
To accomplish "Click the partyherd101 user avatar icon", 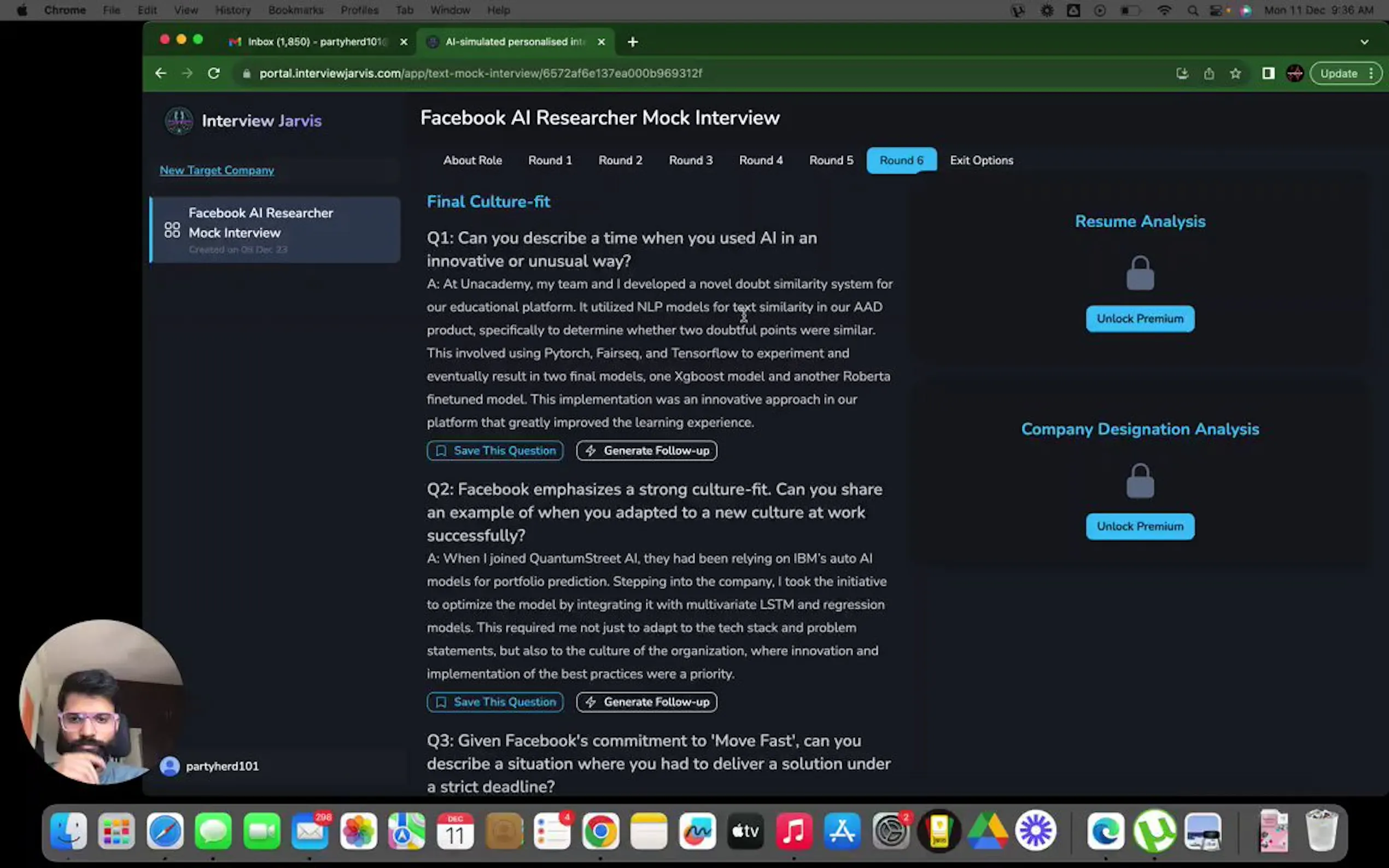I will pos(170,766).
